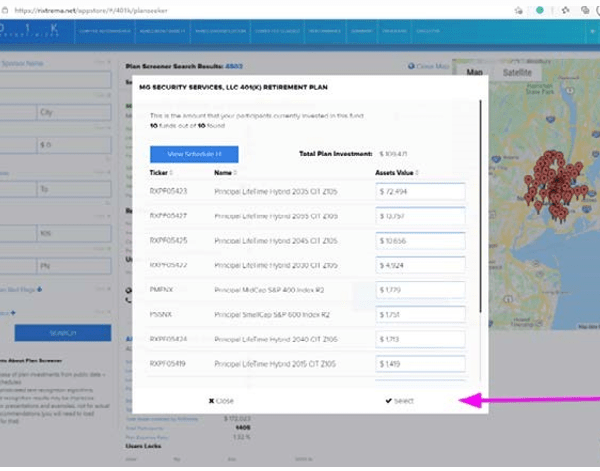The height and width of the screenshot is (471, 600).
Task: Sort funds by Name column
Action: coord(224,172)
